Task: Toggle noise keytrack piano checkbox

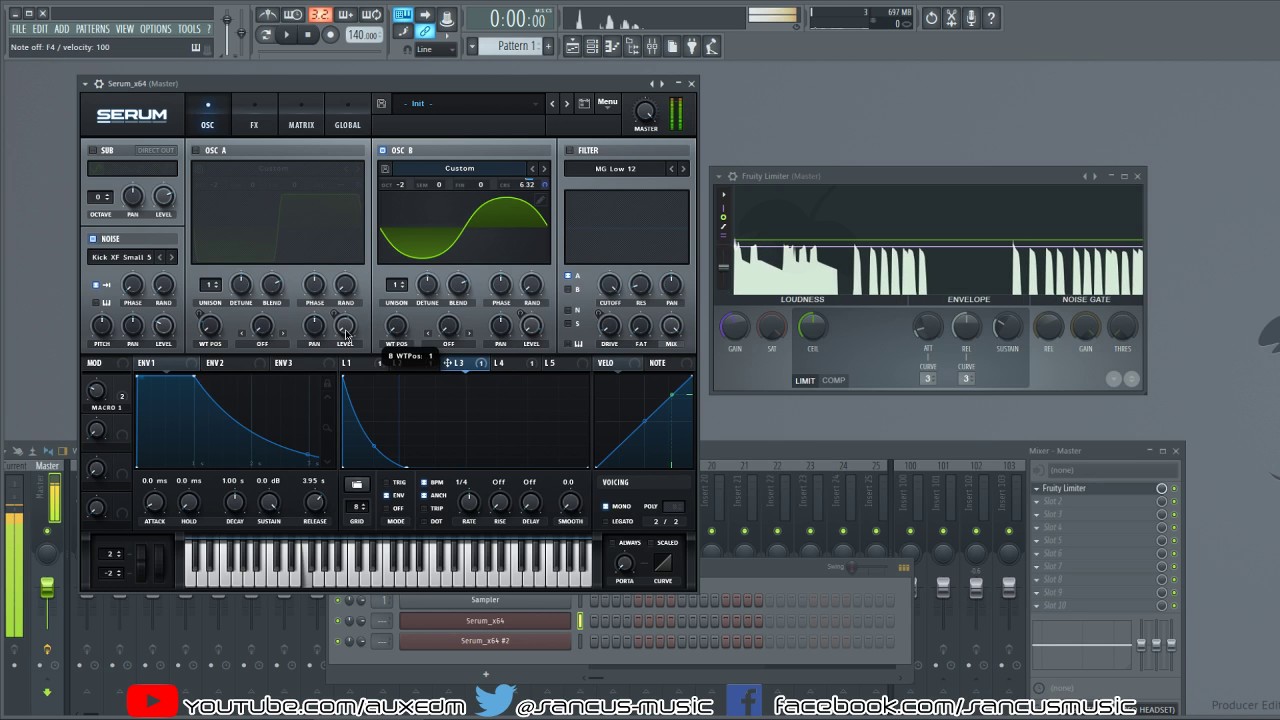Action: [95, 303]
